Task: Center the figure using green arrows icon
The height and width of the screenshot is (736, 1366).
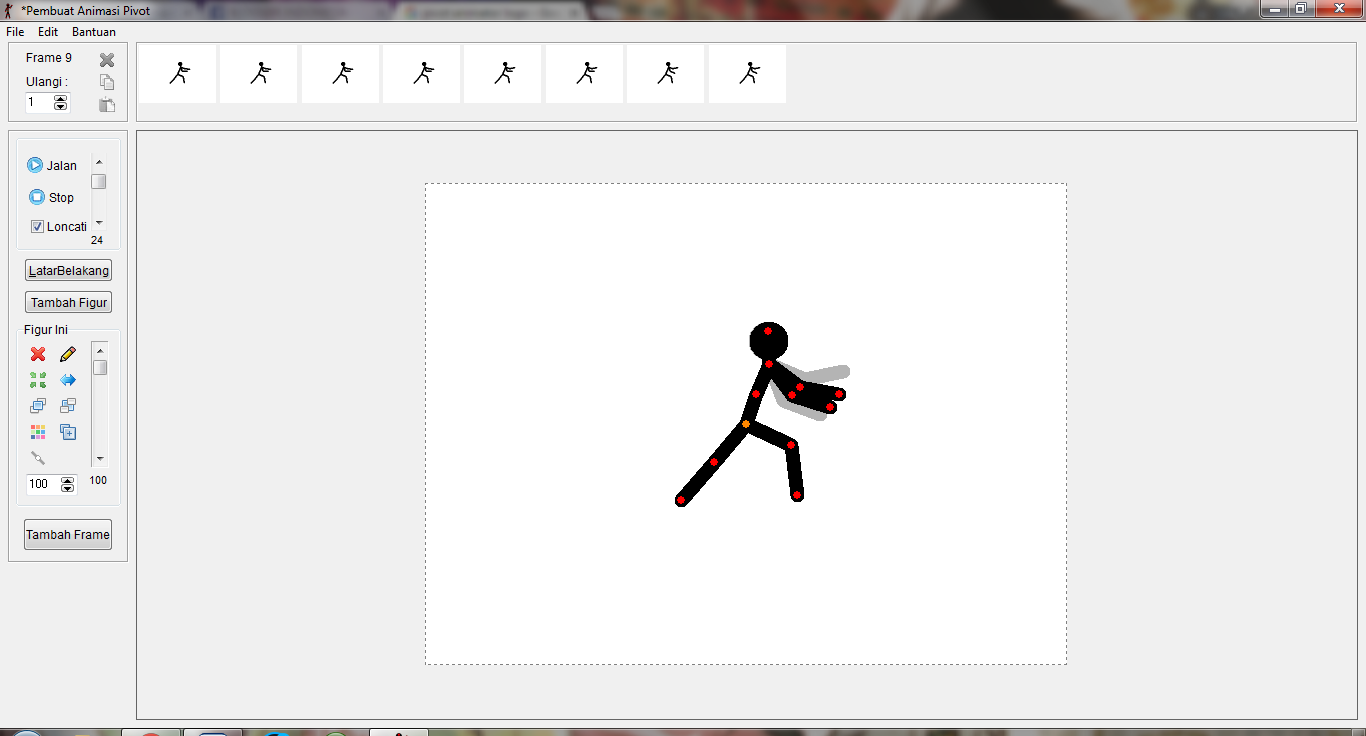Action: click(x=37, y=380)
